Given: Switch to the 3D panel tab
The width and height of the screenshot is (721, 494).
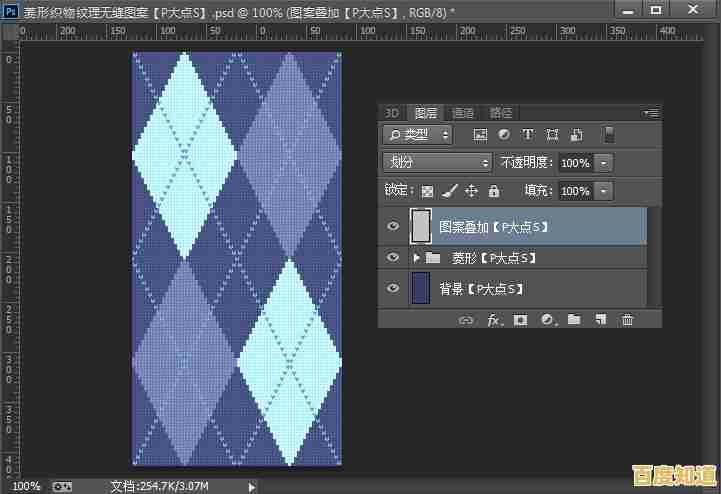Looking at the screenshot, I should 392,113.
